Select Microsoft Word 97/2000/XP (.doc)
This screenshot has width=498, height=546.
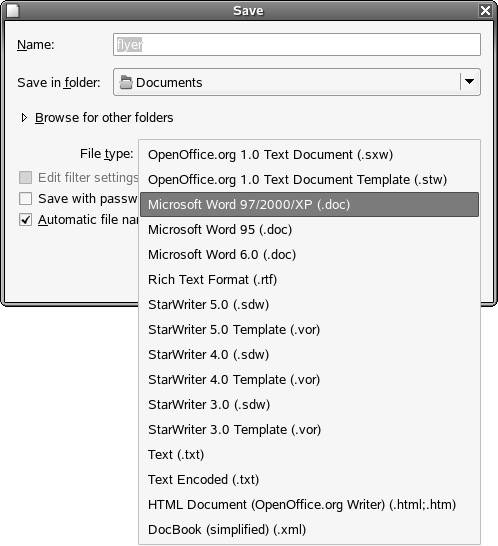(309, 204)
